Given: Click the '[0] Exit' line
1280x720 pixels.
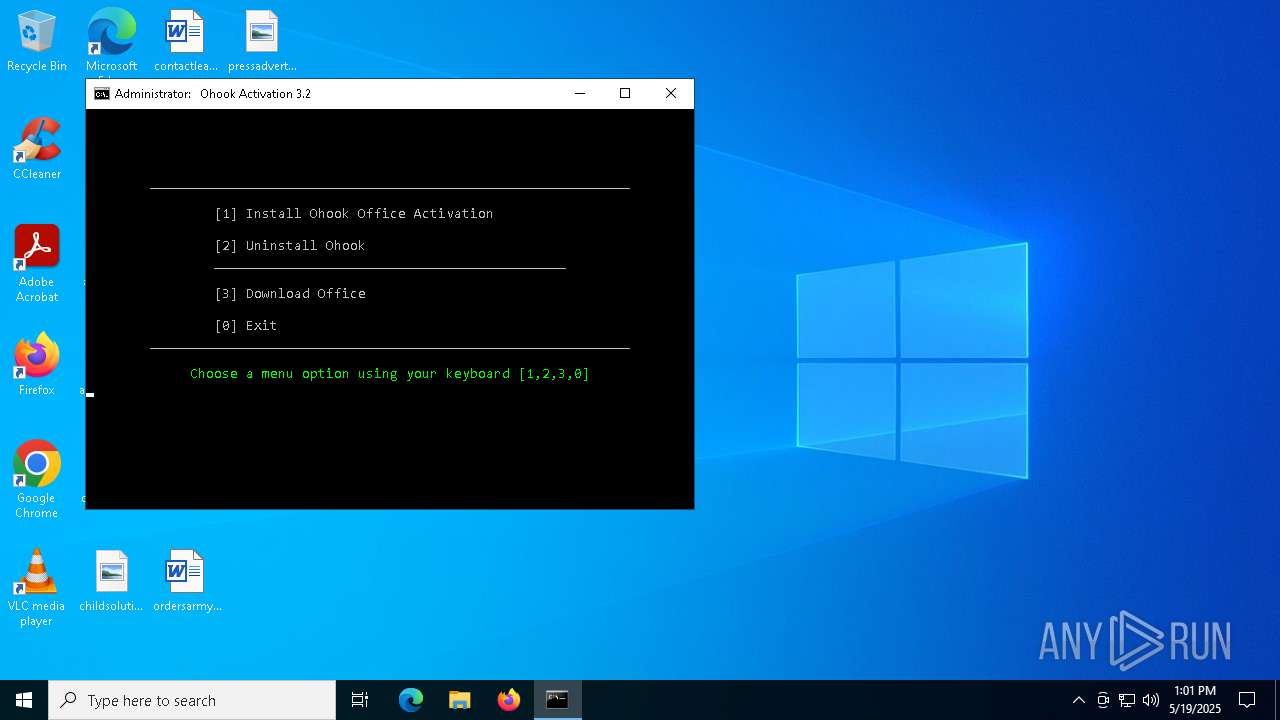Looking at the screenshot, I should [x=246, y=325].
